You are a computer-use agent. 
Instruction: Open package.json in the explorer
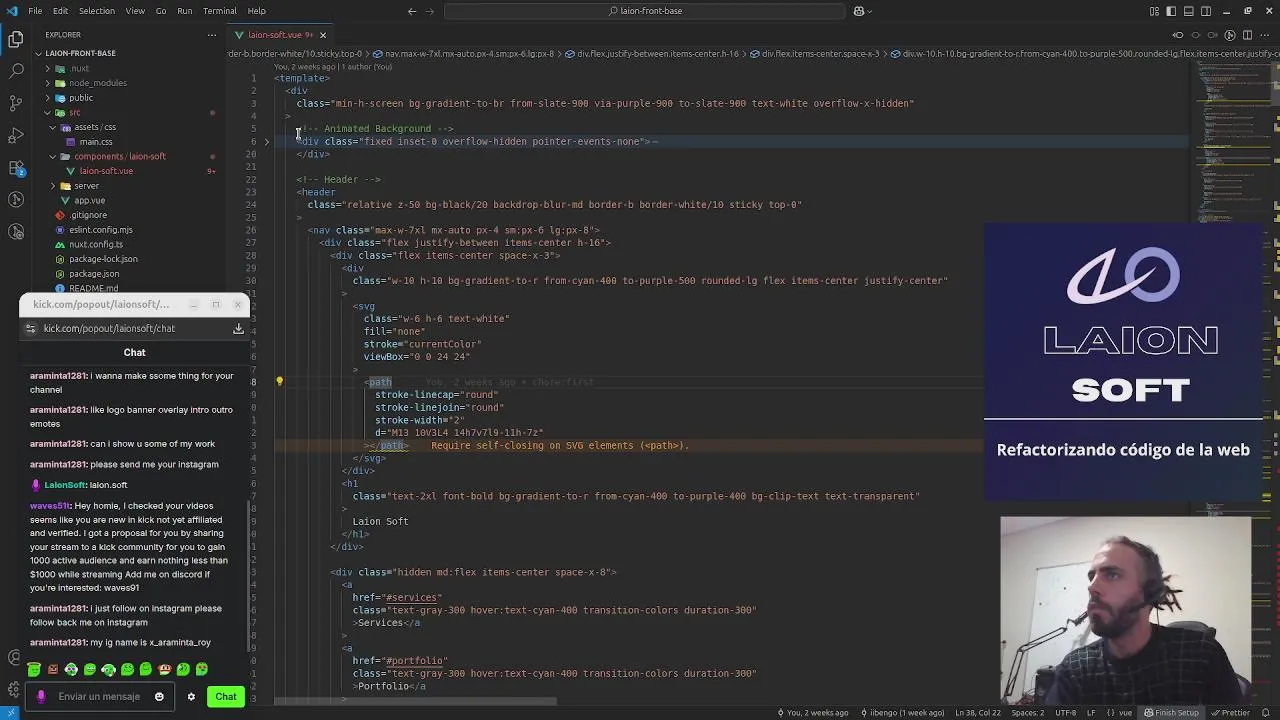coord(94,274)
